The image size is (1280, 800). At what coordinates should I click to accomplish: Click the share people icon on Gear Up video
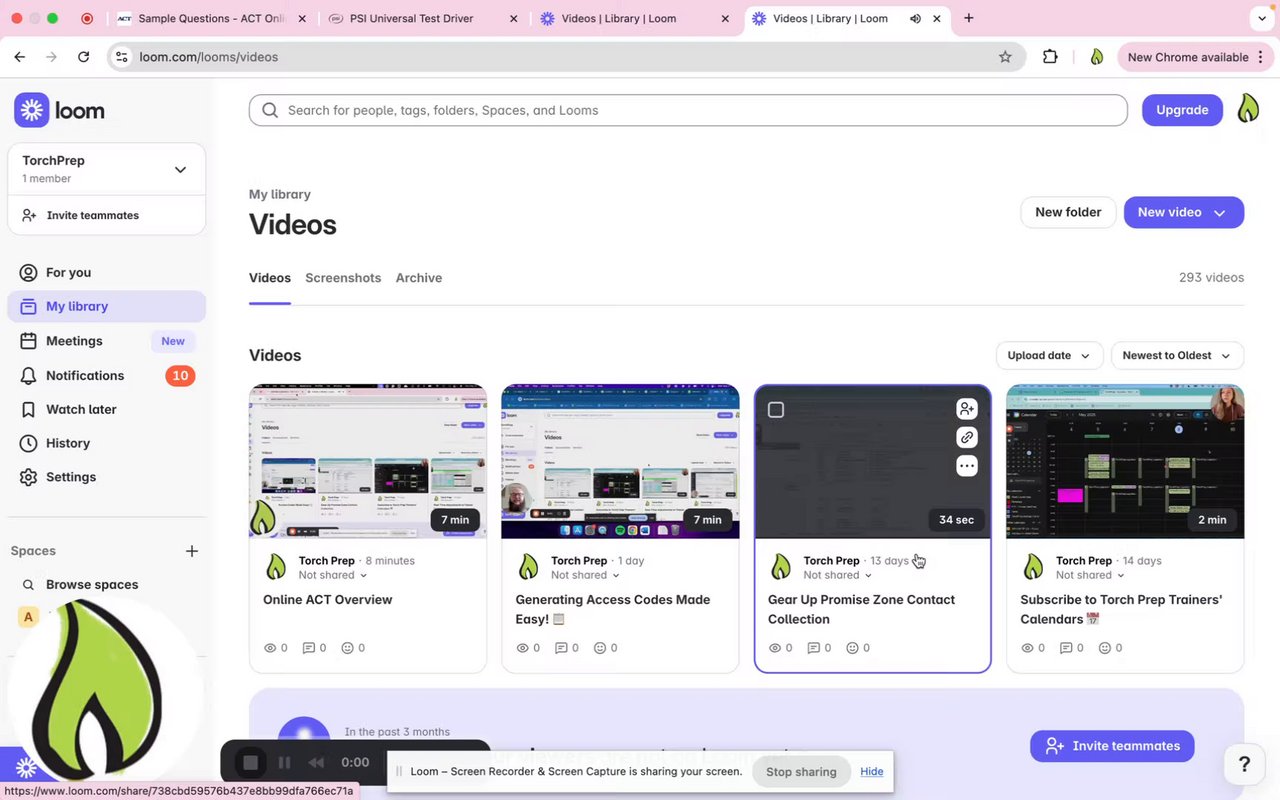(x=966, y=408)
